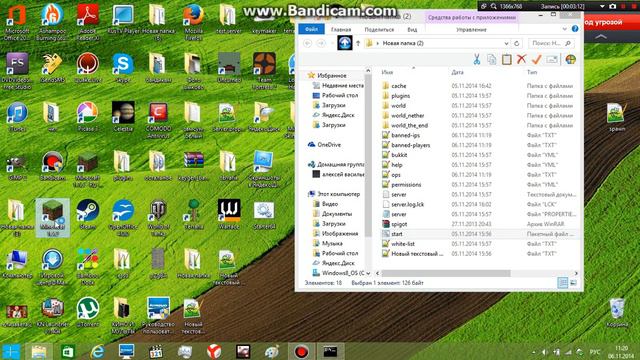Collapse the red warning panel with its chevron
Screen dimensions: 640x360
tap(601, 37)
